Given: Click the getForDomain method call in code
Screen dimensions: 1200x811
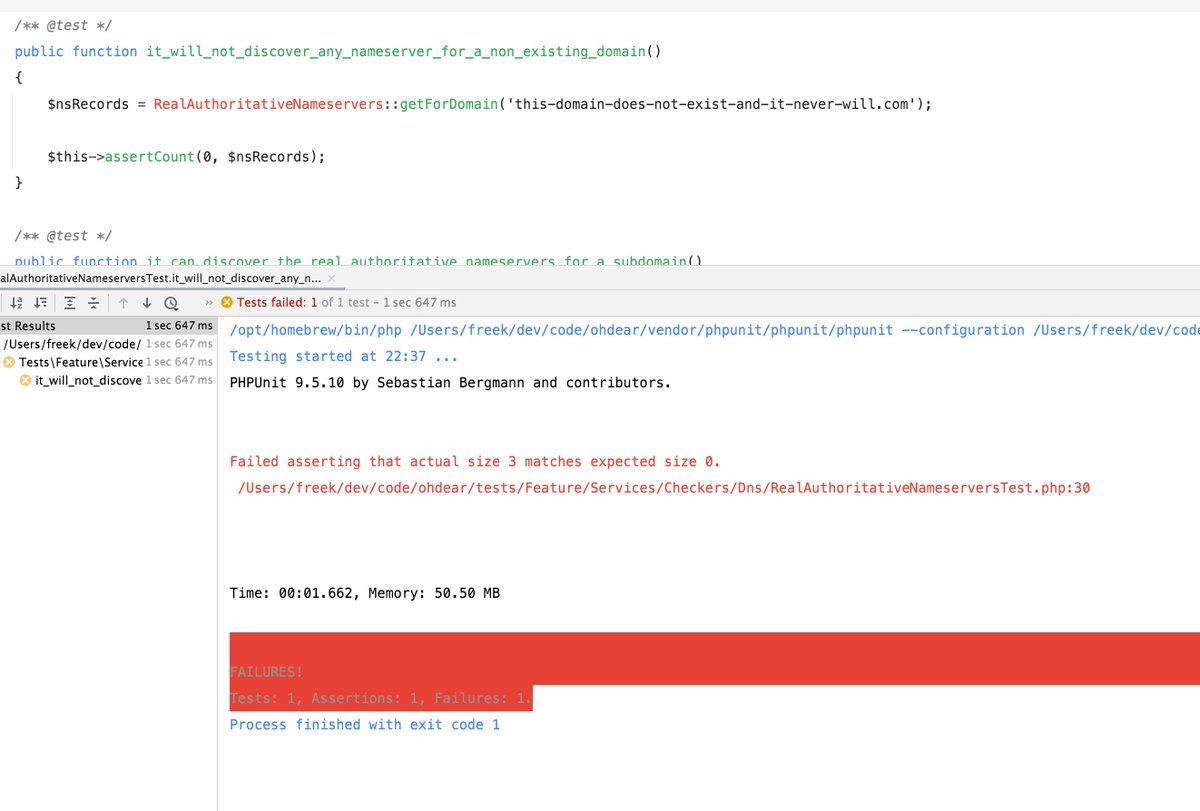Looking at the screenshot, I should tap(449, 104).
